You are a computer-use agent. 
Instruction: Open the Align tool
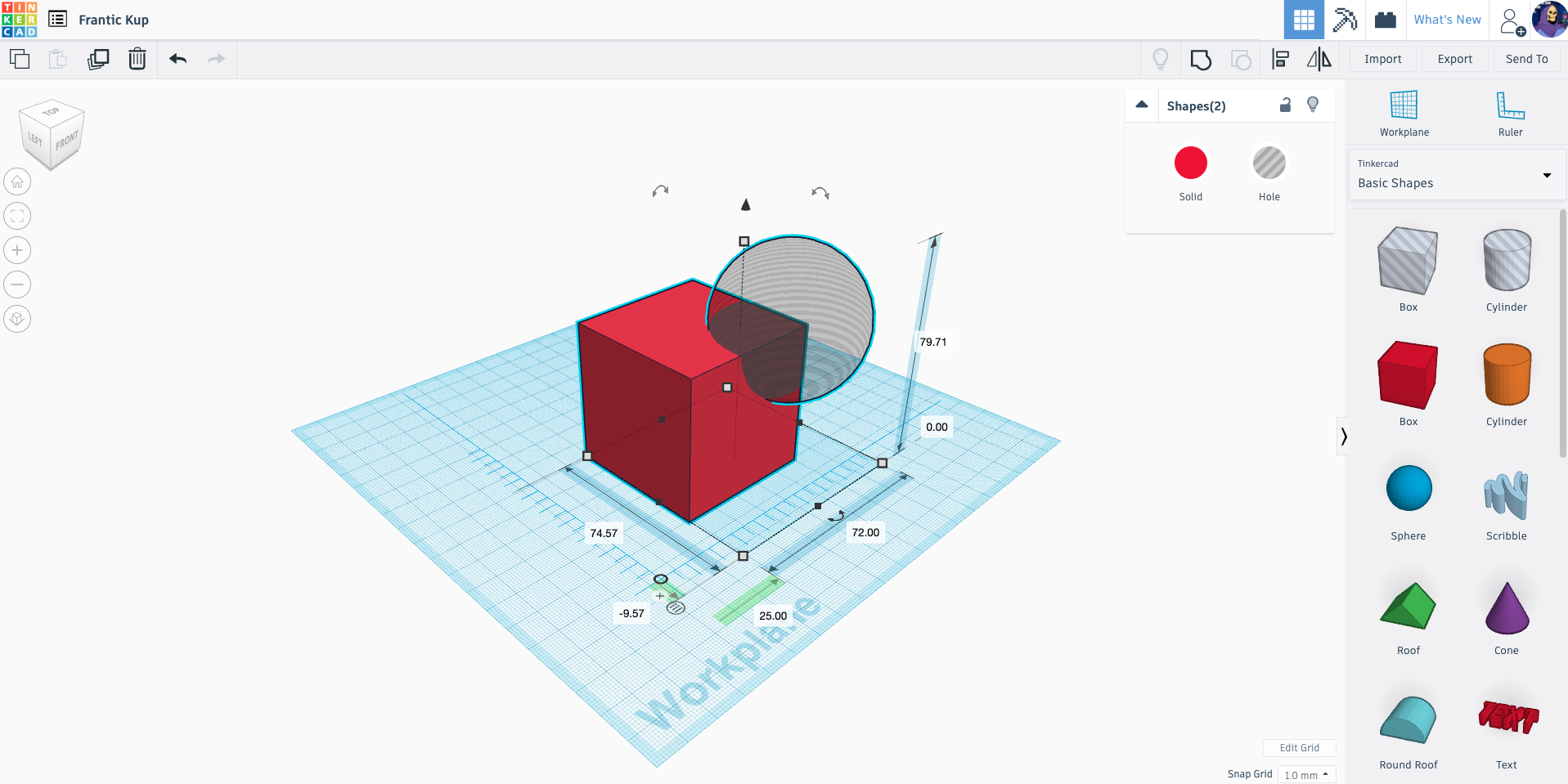coord(1280,59)
